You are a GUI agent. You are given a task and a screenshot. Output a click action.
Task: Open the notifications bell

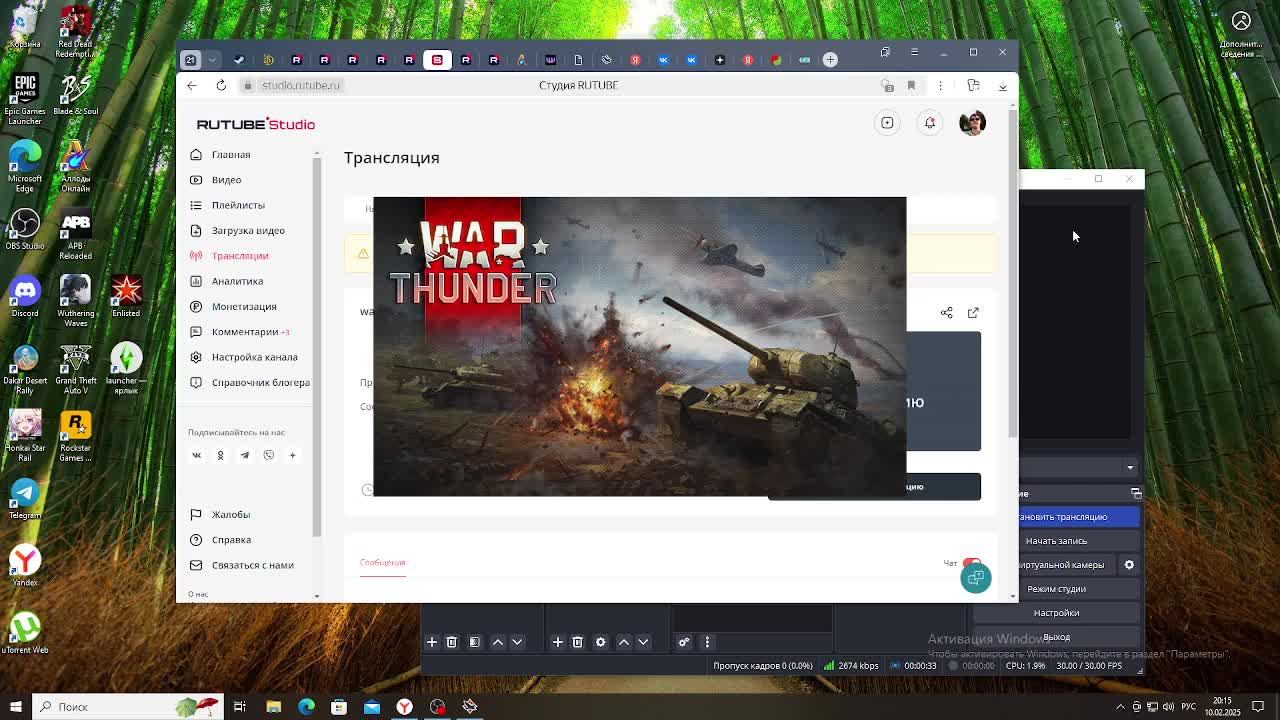pyautogui.click(x=930, y=123)
